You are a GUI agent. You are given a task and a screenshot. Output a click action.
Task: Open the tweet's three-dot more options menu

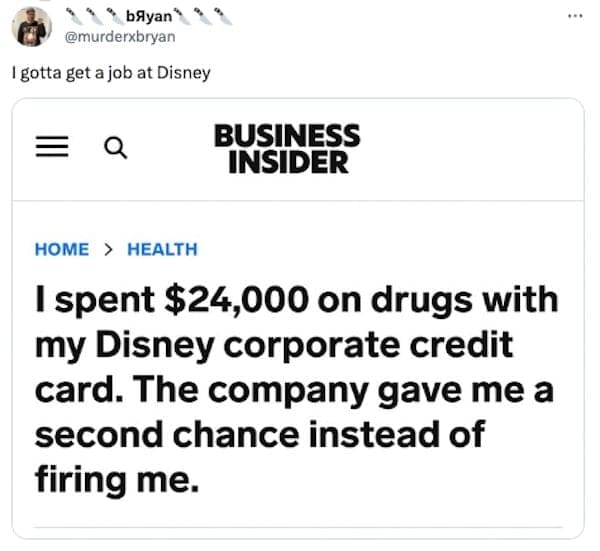click(573, 16)
